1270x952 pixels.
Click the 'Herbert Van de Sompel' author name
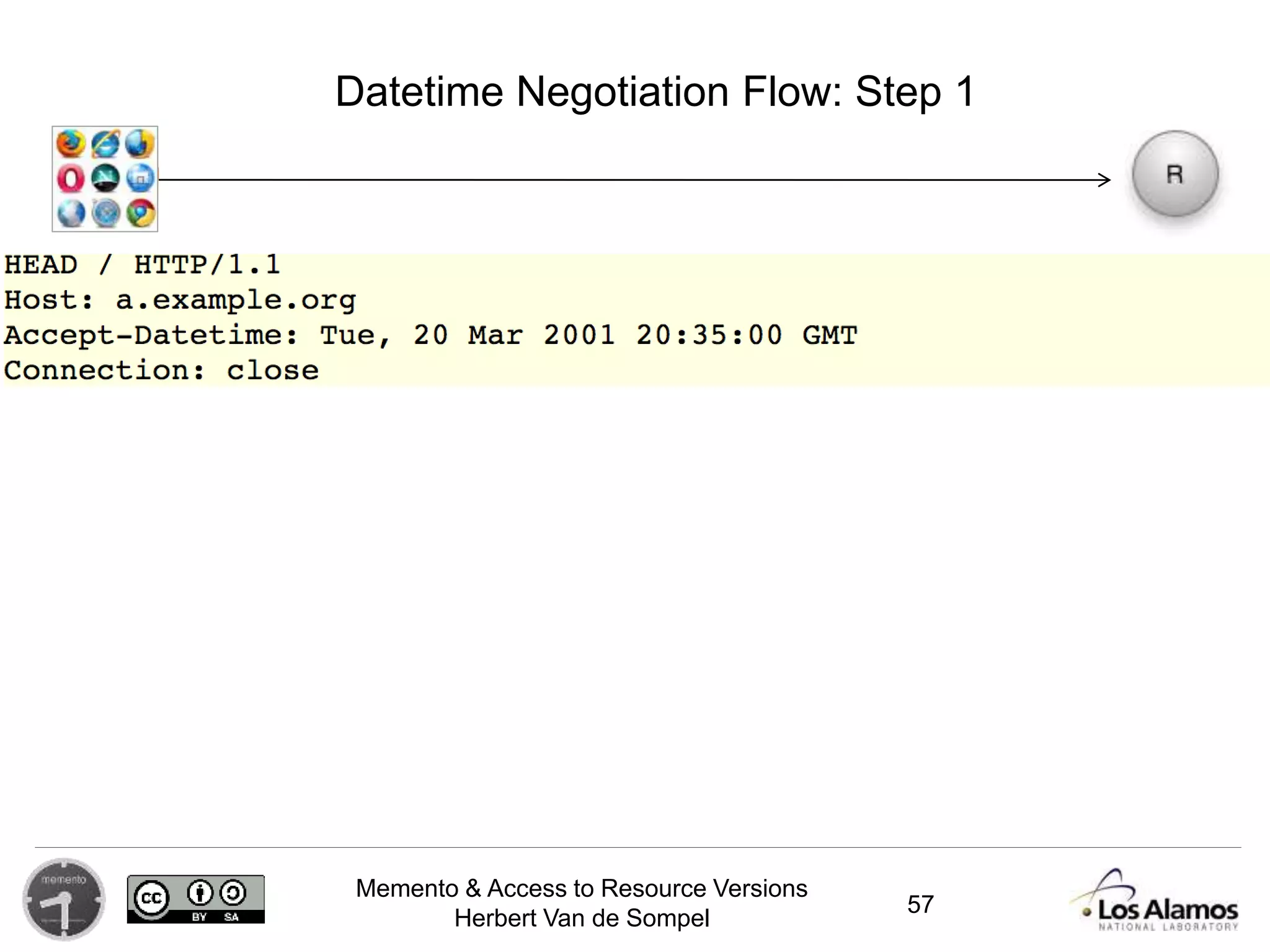point(582,918)
